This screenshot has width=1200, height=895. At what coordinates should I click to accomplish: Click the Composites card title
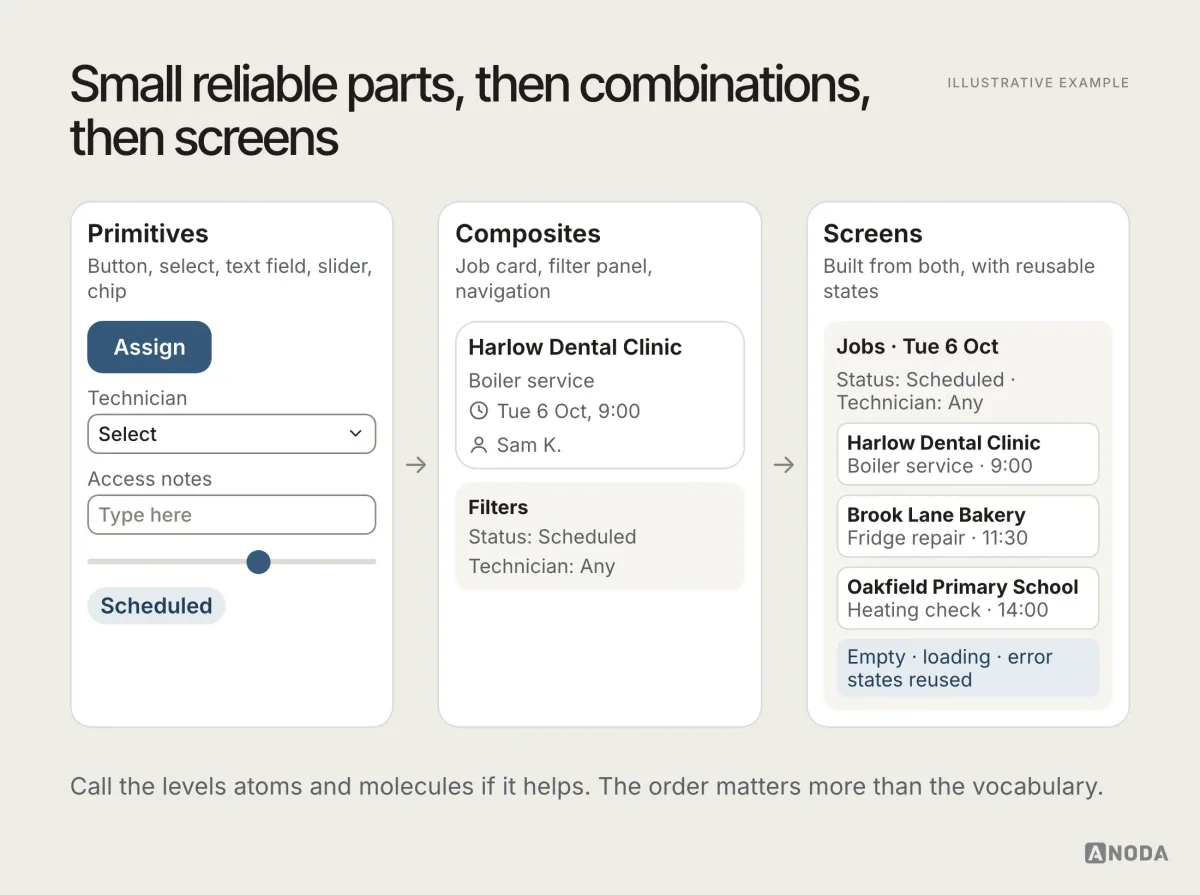(x=528, y=234)
